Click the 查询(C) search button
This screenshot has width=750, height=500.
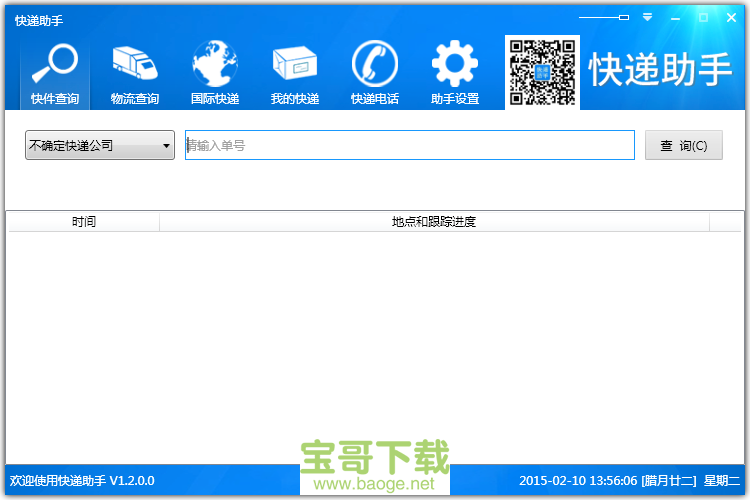coord(684,145)
